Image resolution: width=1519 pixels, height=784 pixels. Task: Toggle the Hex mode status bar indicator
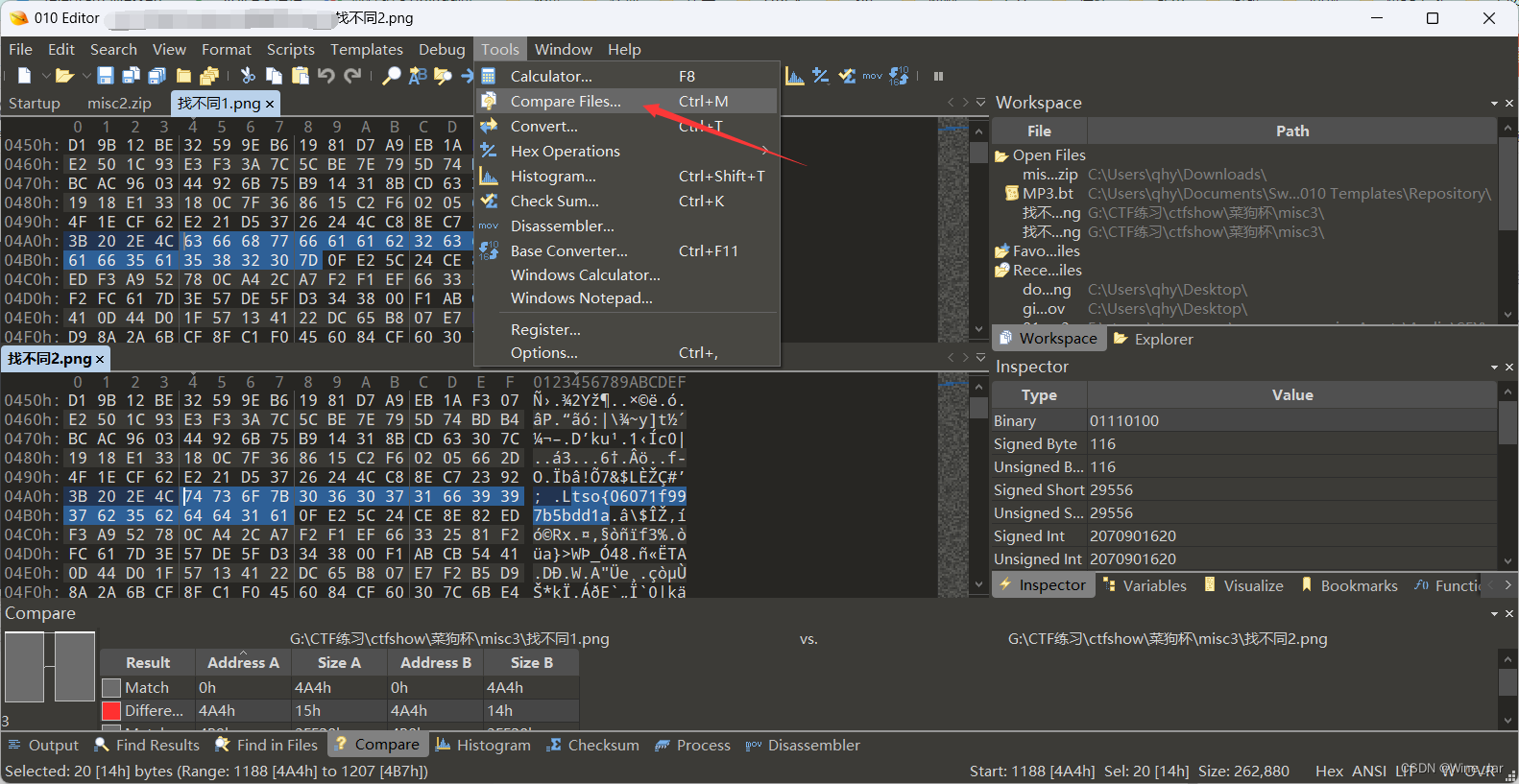click(1329, 771)
